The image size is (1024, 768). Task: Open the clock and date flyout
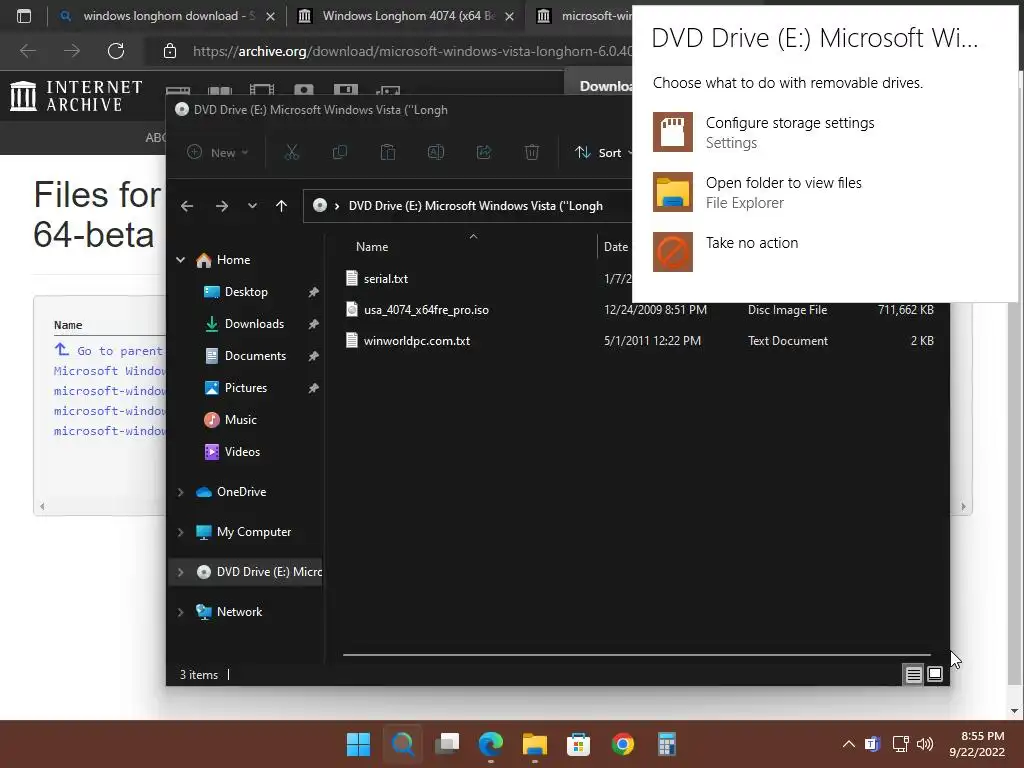[977, 744]
